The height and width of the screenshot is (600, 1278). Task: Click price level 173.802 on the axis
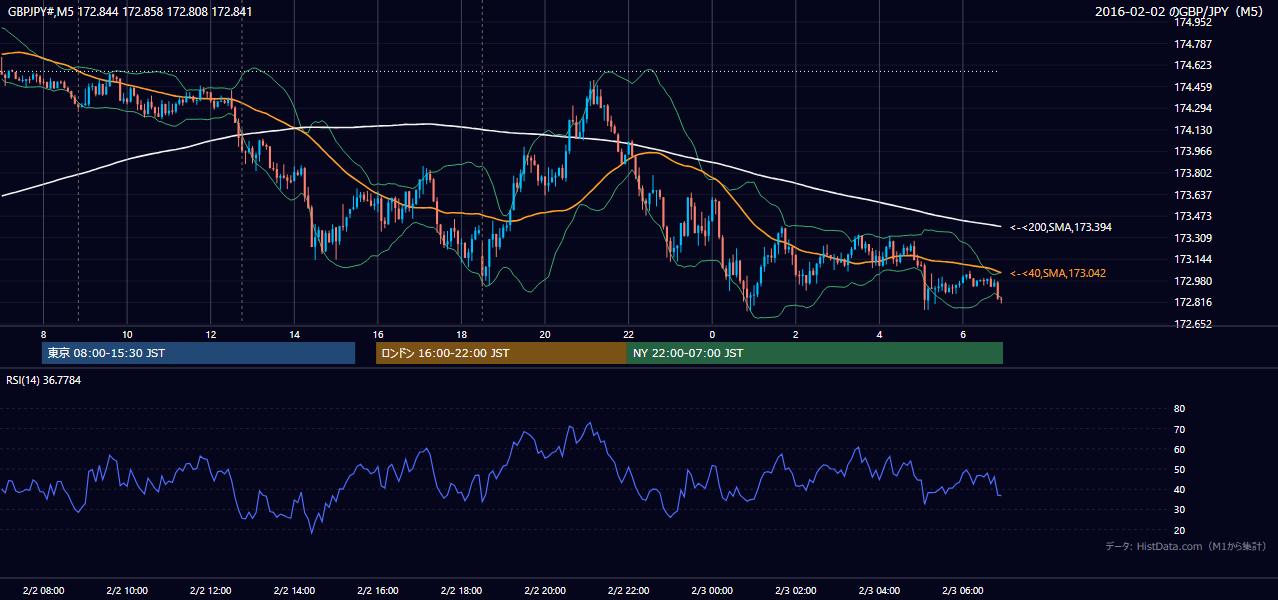click(1191, 173)
